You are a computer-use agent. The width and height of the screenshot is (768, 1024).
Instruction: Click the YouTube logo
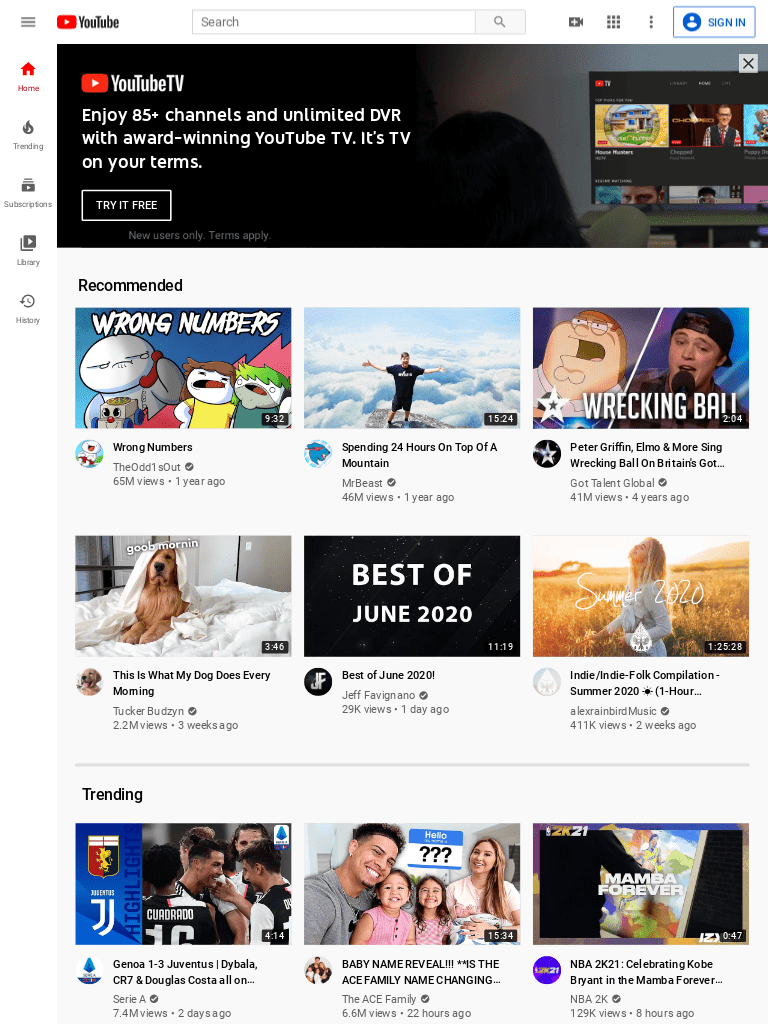tap(88, 22)
